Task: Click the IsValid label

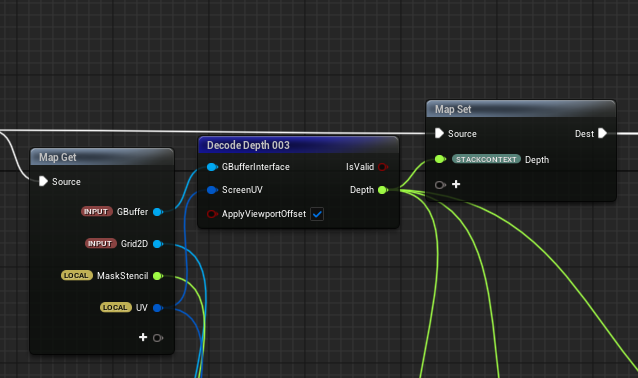Action: point(360,167)
